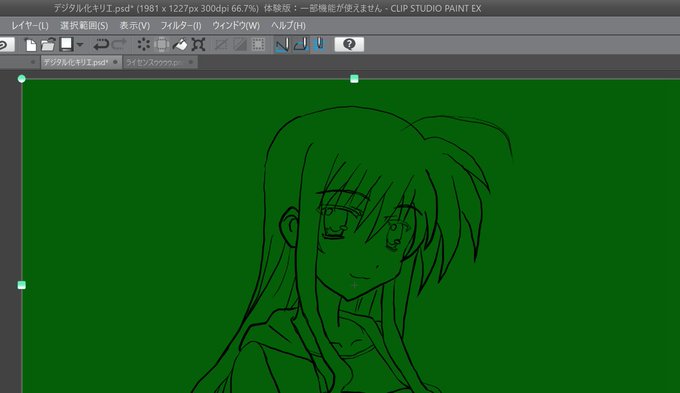The image size is (680, 393).
Task: Expand the save options dropdown arrow
Action: point(80,44)
